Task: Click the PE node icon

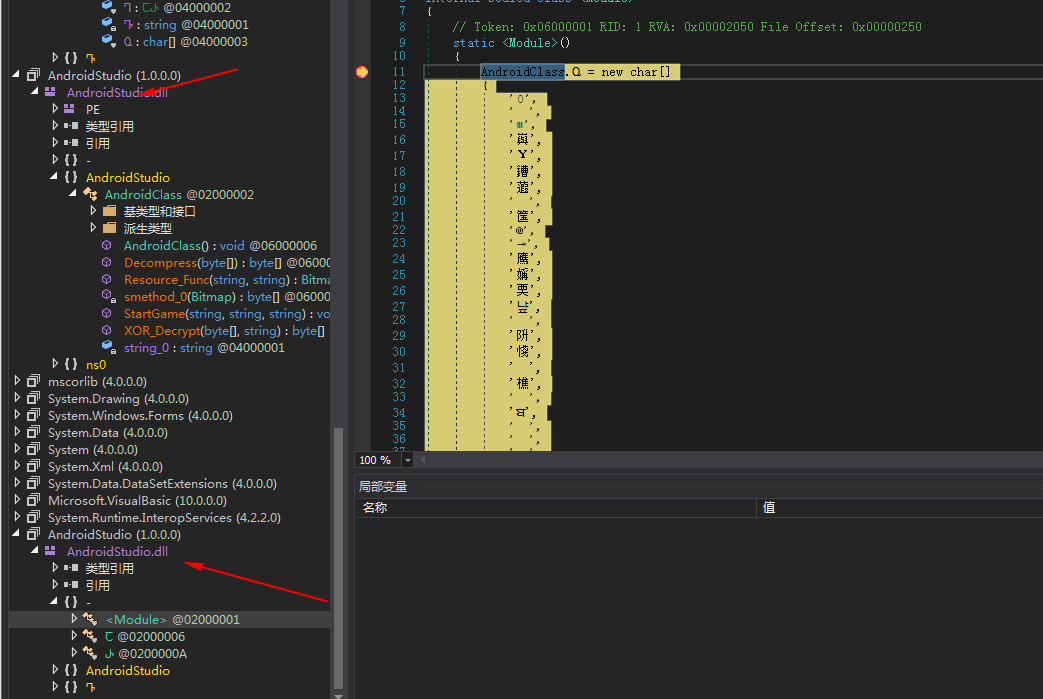Action: [x=70, y=109]
